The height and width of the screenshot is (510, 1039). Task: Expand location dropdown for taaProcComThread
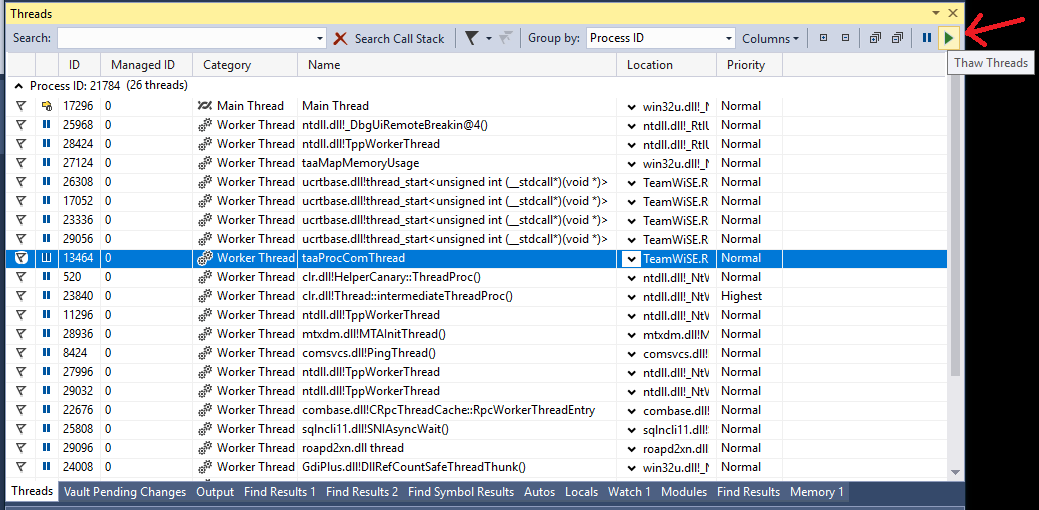[x=631, y=258]
